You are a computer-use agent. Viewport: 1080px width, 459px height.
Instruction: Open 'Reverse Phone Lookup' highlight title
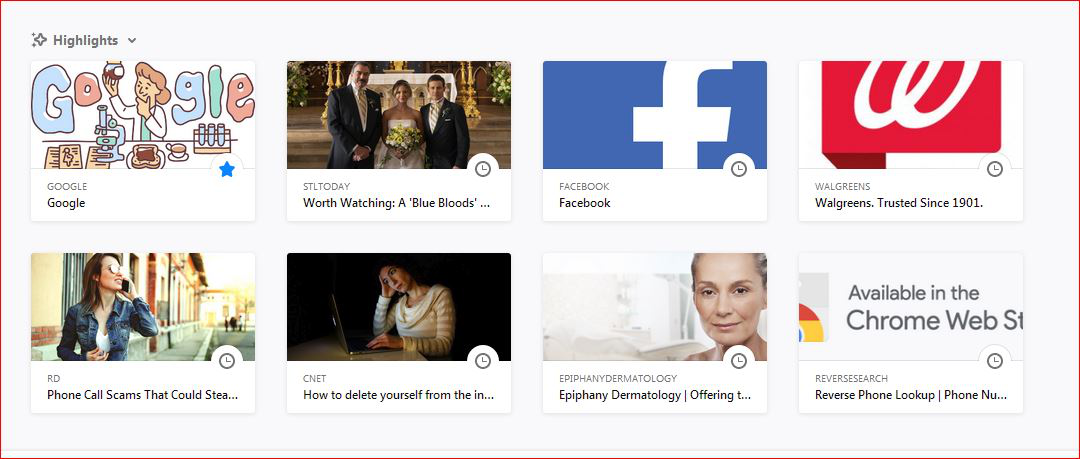pos(911,395)
